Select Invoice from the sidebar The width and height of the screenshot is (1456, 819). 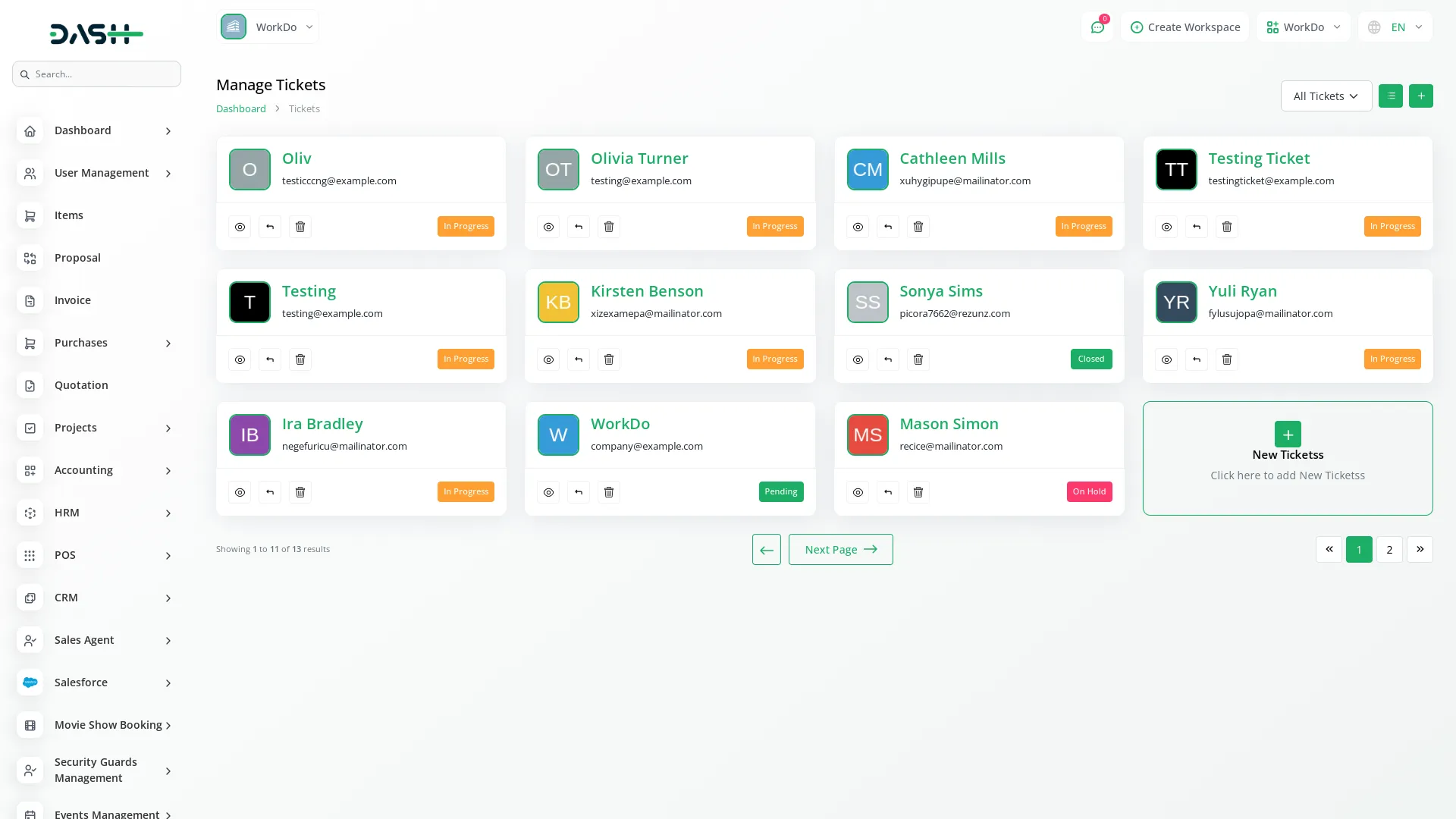(x=73, y=300)
